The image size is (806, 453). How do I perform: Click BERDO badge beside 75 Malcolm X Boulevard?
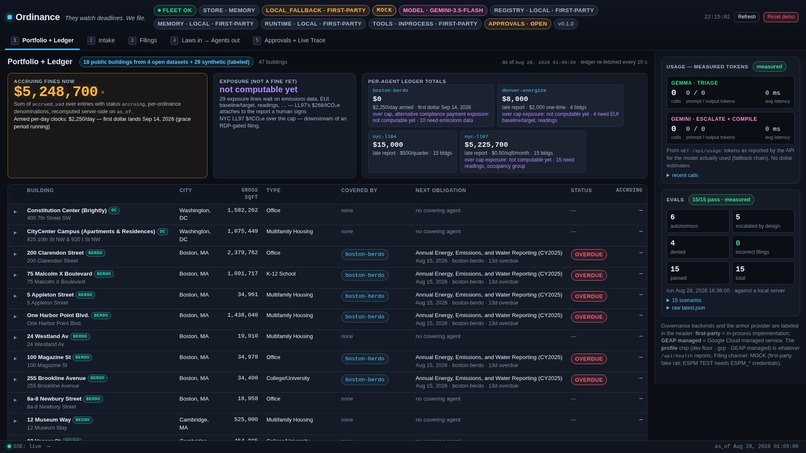(104, 274)
